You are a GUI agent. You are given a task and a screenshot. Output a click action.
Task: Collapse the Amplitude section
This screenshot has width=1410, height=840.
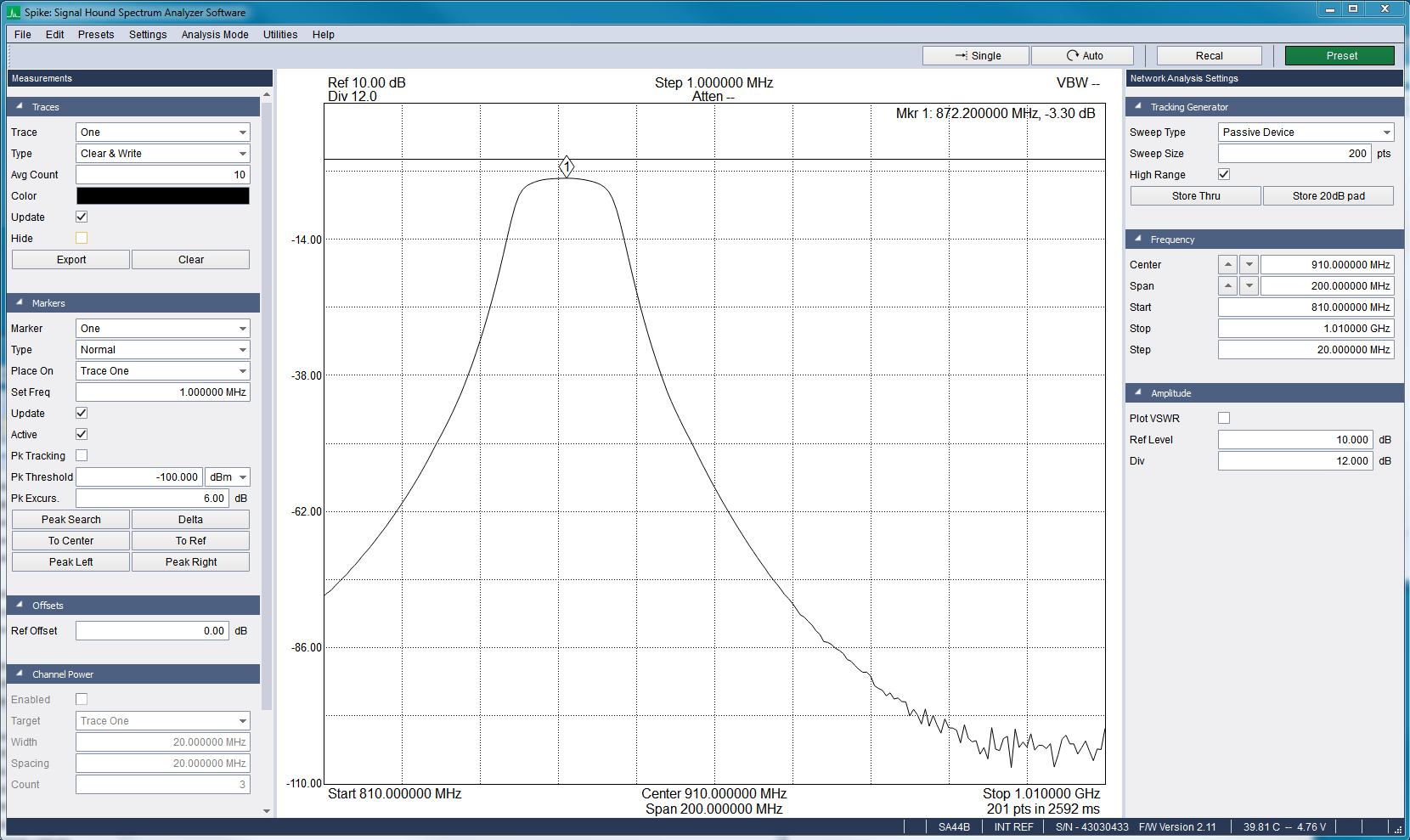pos(1137,393)
